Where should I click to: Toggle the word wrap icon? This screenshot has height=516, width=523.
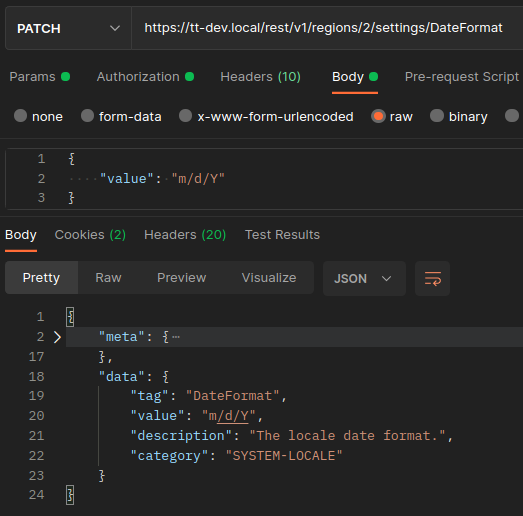(433, 279)
